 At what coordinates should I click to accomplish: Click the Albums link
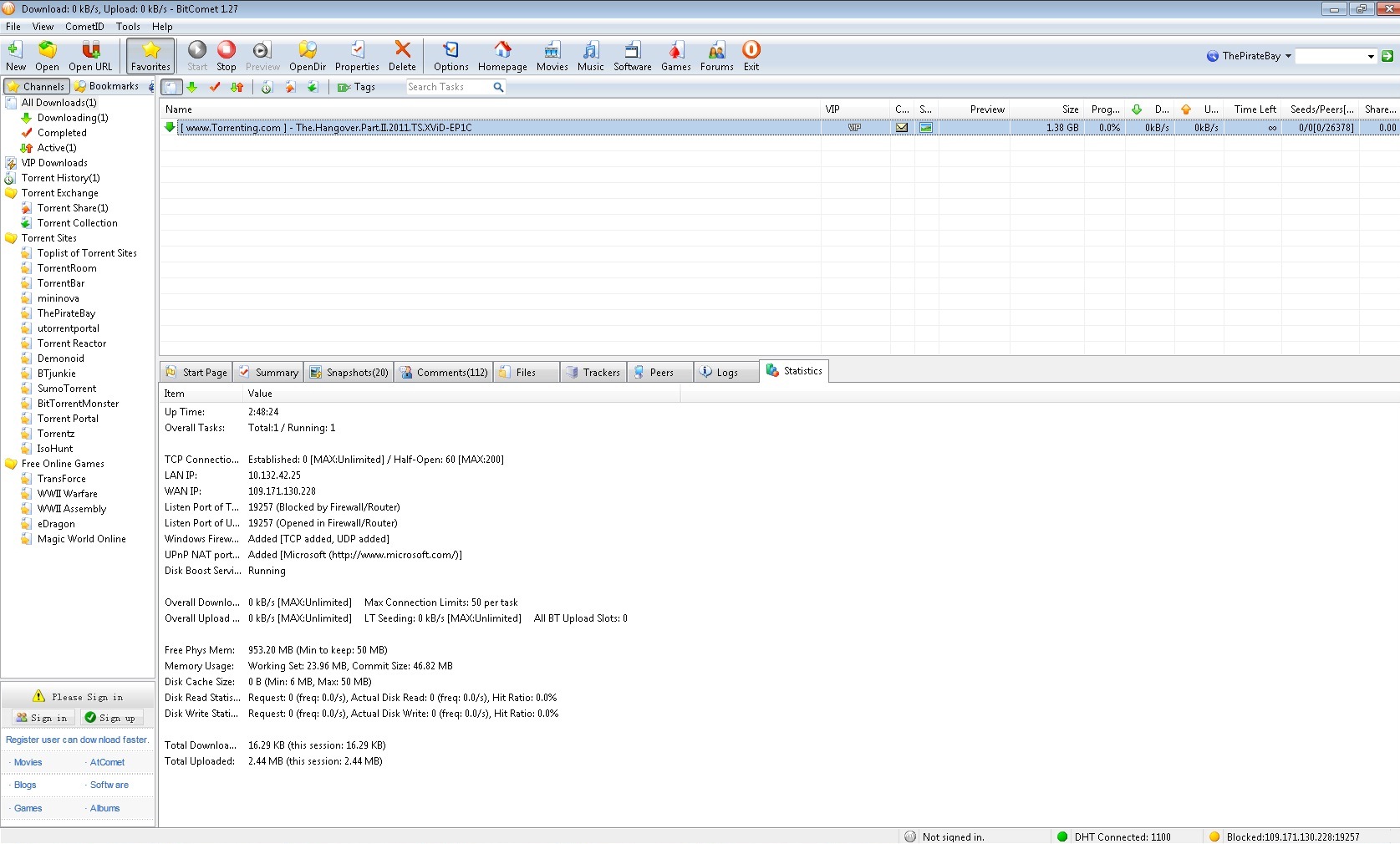pyautogui.click(x=104, y=808)
